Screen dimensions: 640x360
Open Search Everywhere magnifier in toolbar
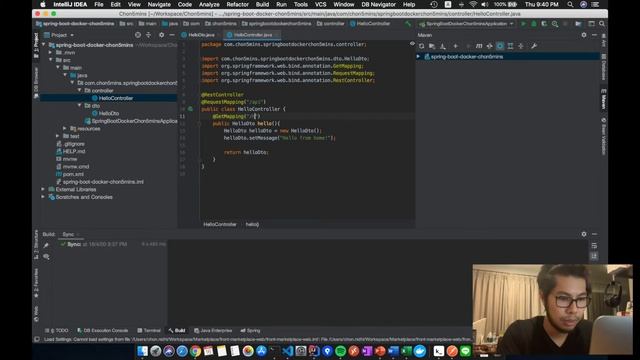(602, 24)
